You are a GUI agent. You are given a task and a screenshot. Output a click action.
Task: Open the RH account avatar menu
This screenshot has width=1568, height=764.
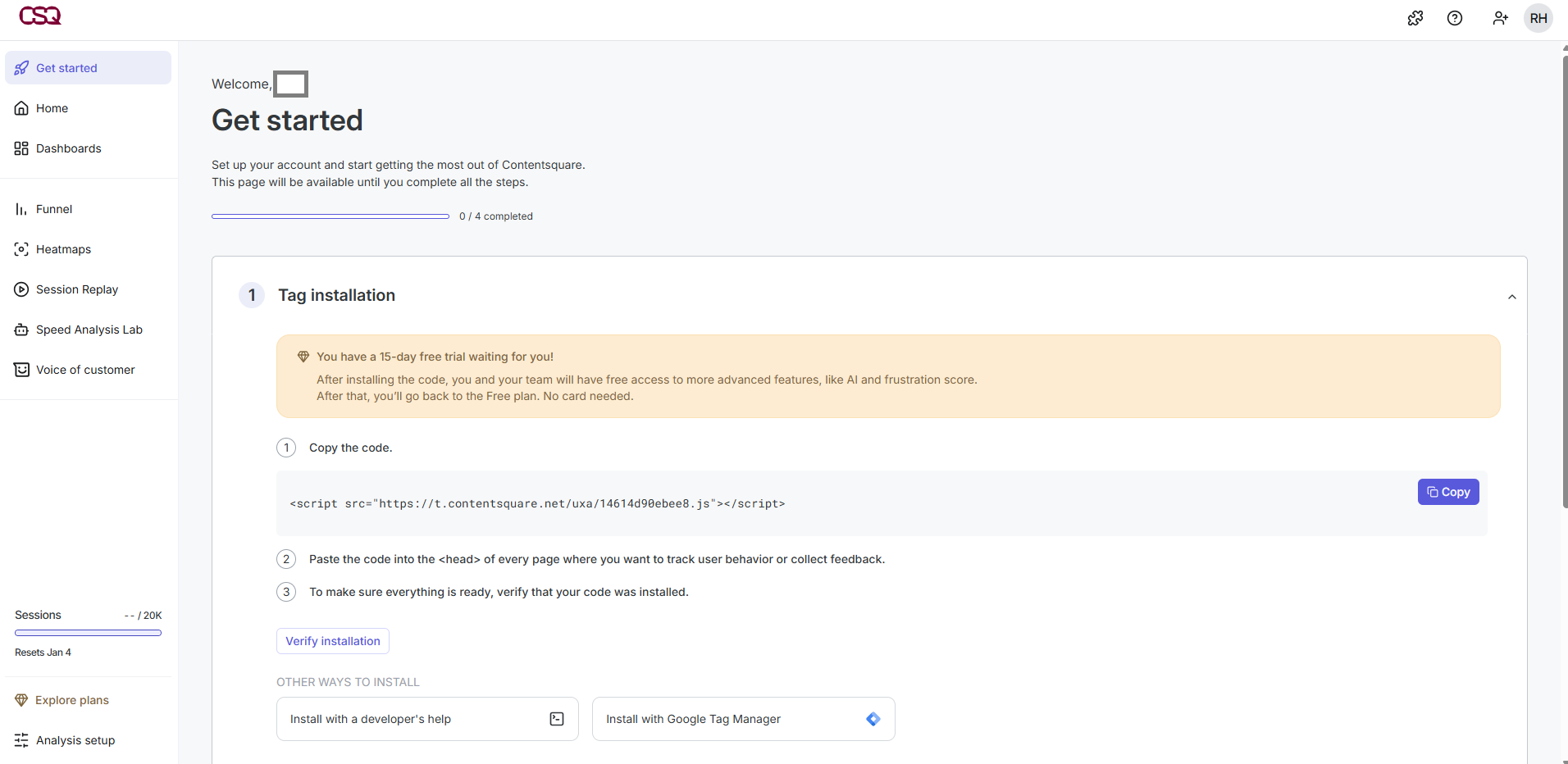(1538, 18)
